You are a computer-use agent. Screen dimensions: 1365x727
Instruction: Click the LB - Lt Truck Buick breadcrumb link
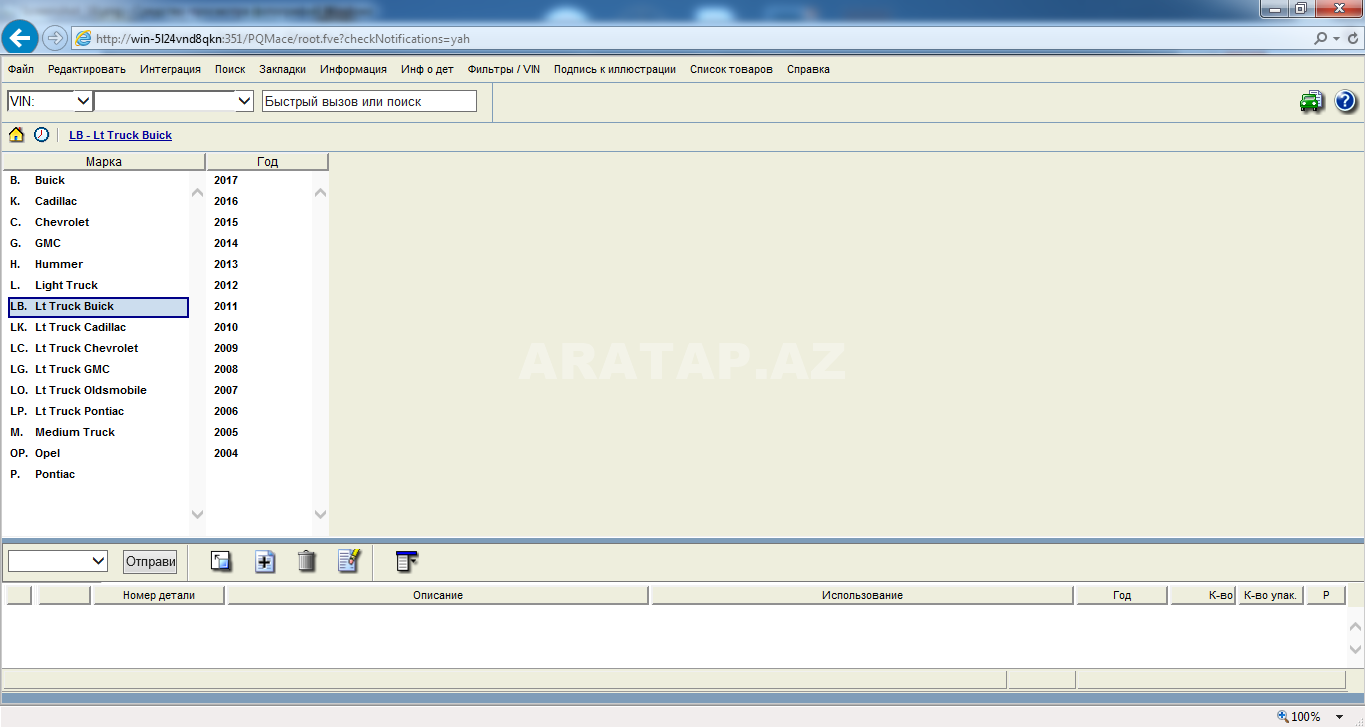click(x=120, y=135)
